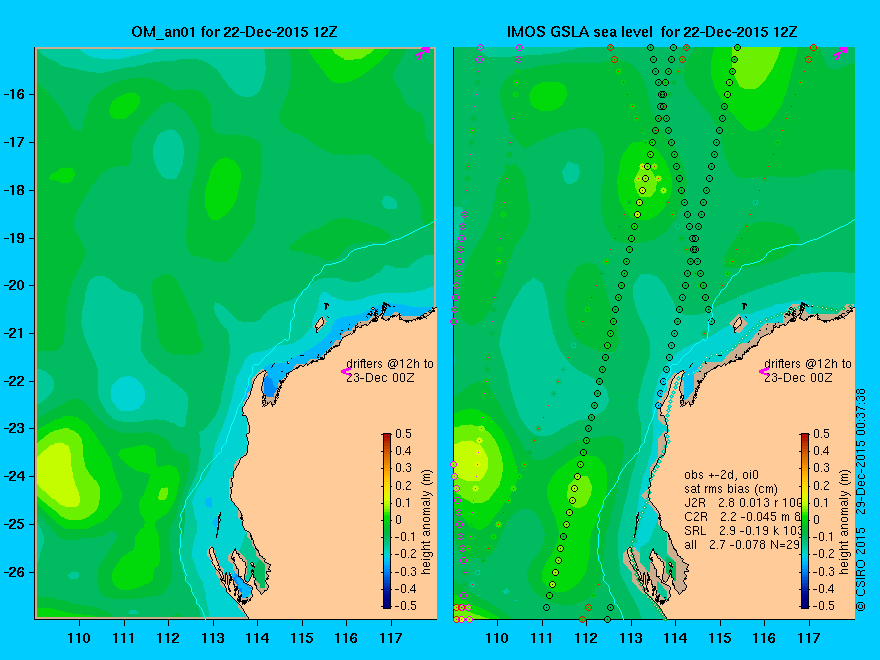Click longitude label '114' under the left map
The width and height of the screenshot is (880, 660).
coord(257,638)
